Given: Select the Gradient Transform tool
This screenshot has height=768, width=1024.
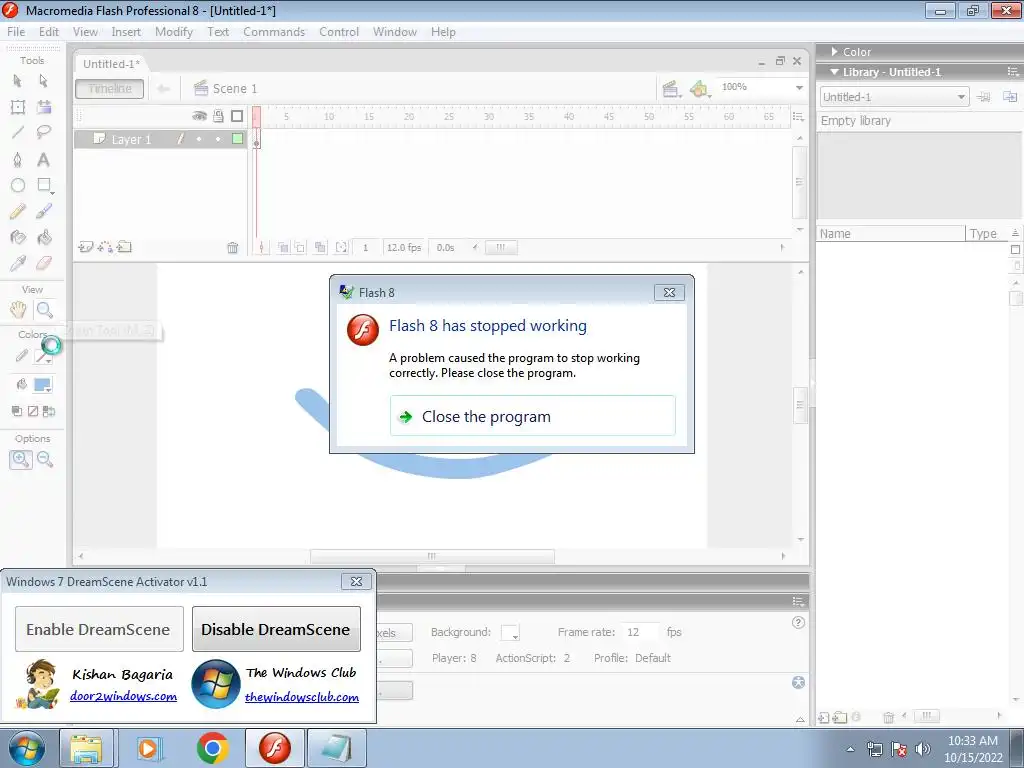Looking at the screenshot, I should [44, 107].
